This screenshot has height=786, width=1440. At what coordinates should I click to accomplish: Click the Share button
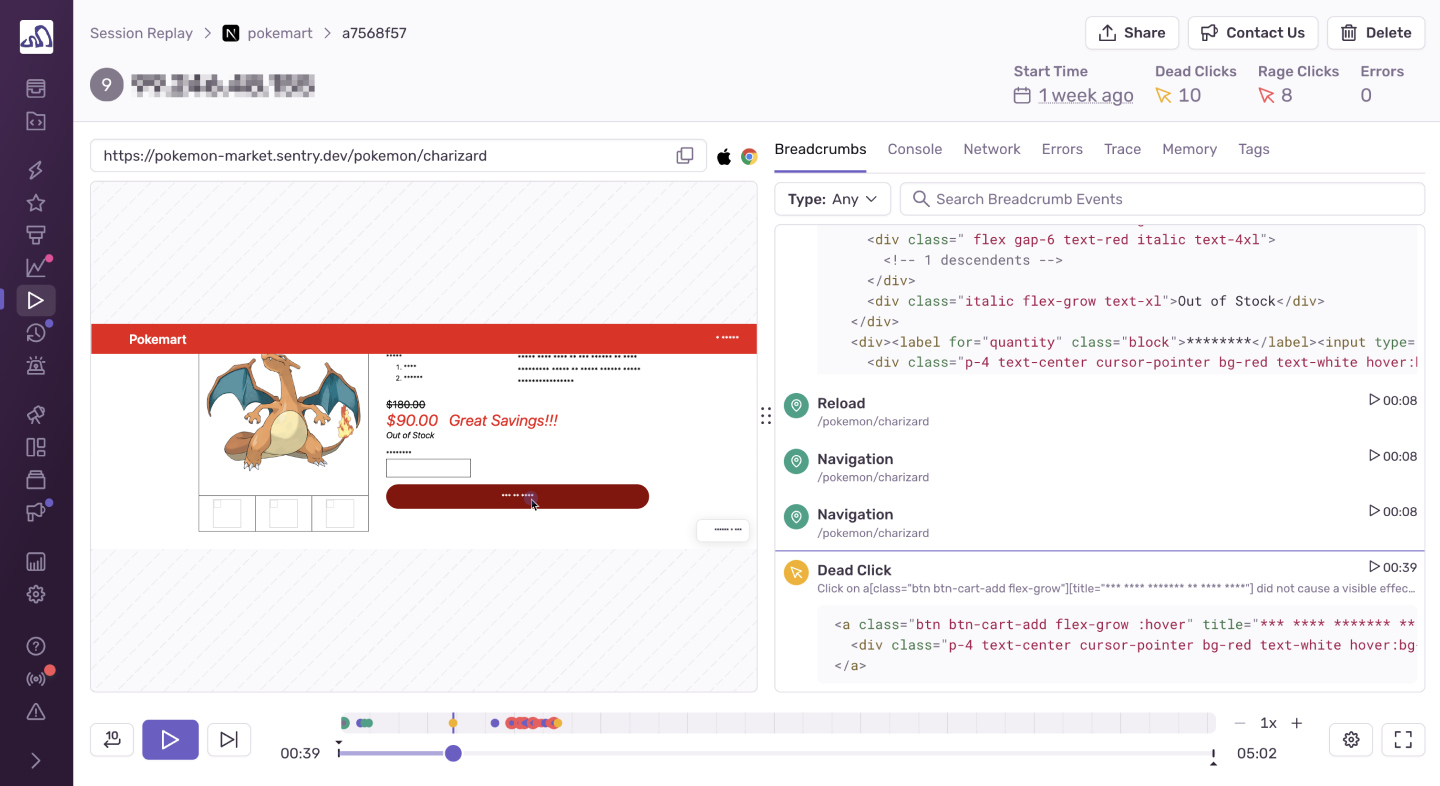pyautogui.click(x=1132, y=32)
